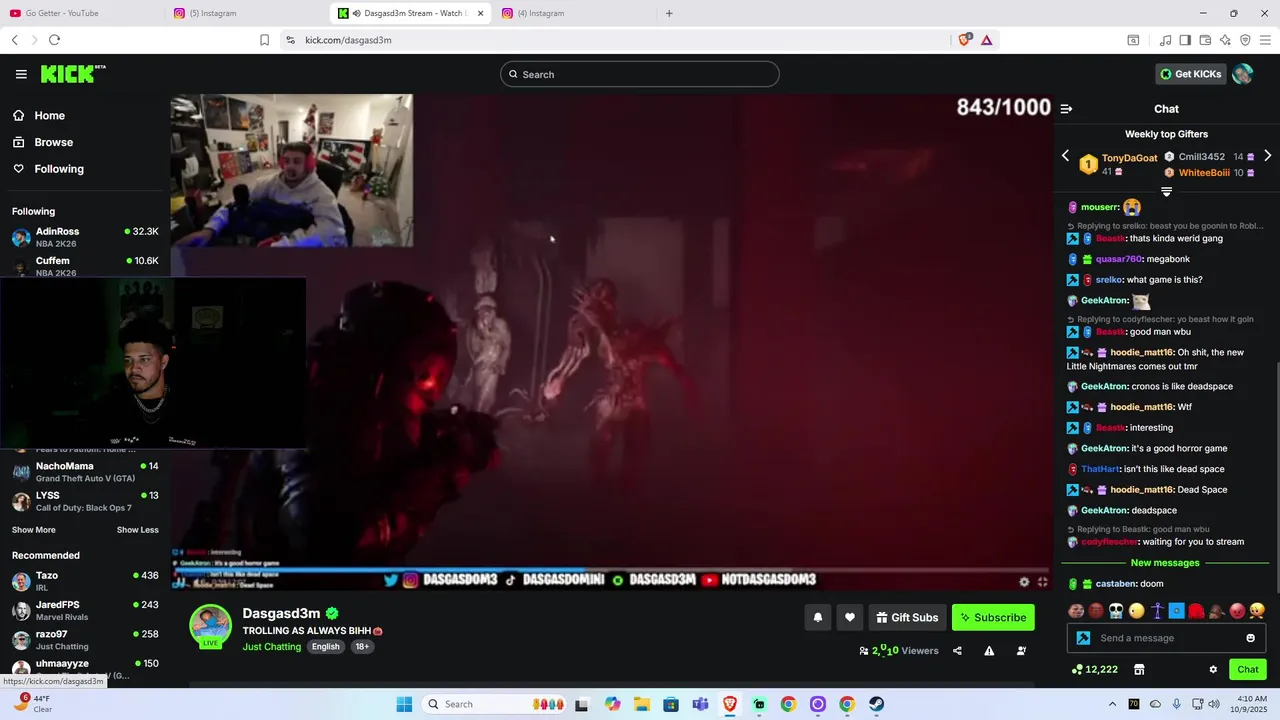Open video player settings gear
This screenshot has height=720, width=1280.
click(x=1024, y=582)
